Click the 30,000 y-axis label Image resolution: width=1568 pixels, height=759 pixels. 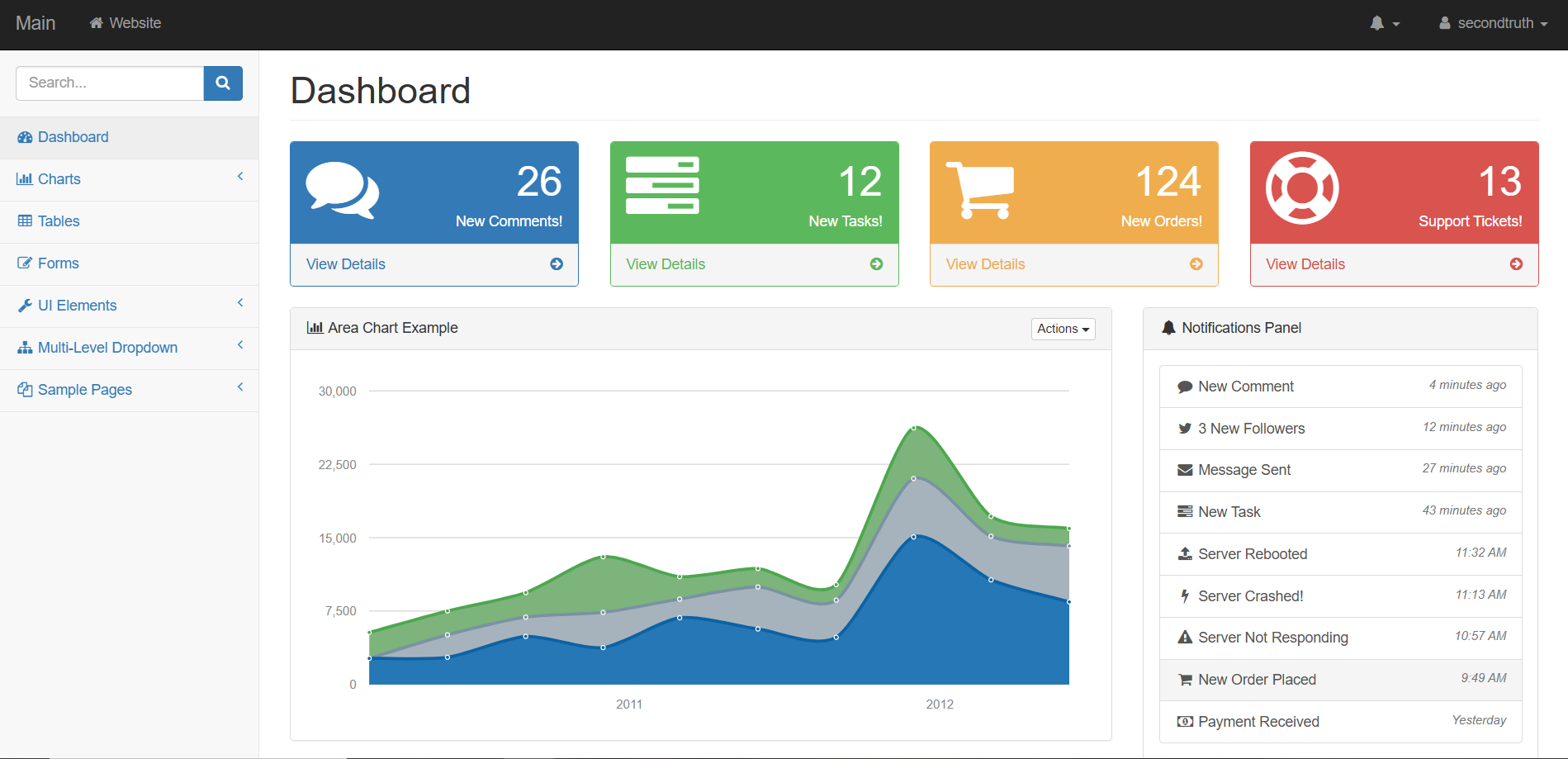pyautogui.click(x=338, y=391)
